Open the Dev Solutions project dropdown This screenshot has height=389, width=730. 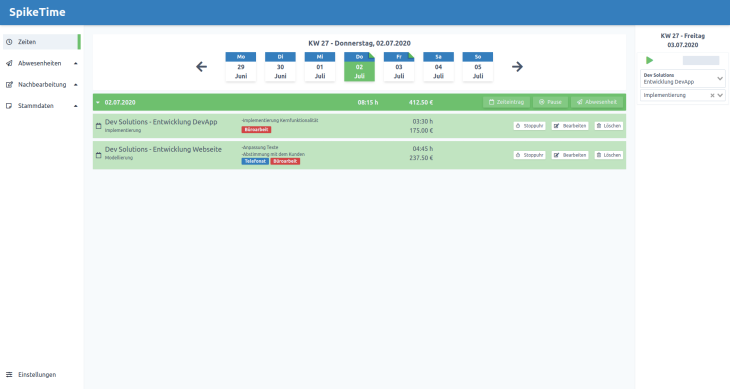pyautogui.click(x=683, y=78)
